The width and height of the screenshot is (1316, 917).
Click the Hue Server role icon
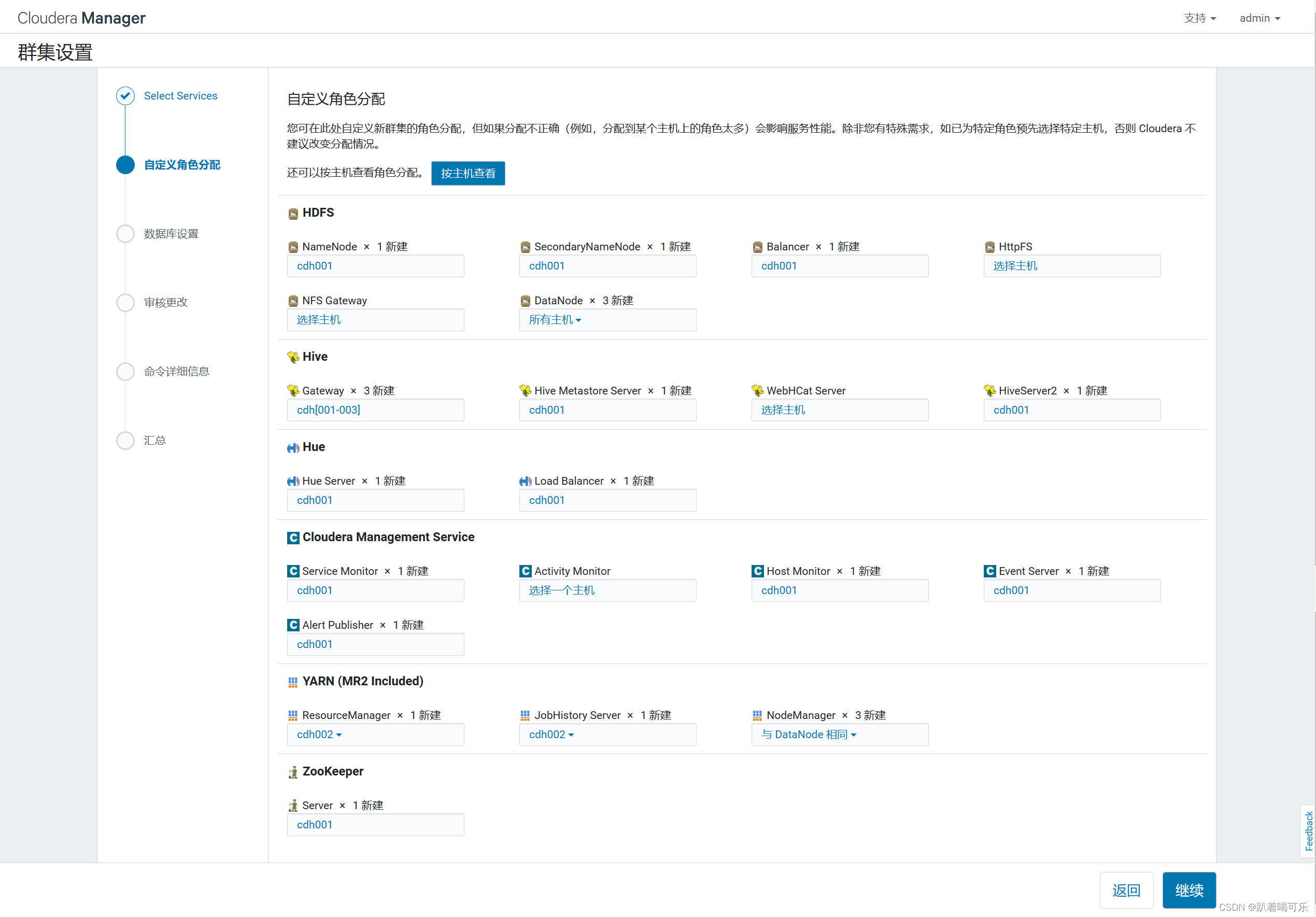coord(293,482)
